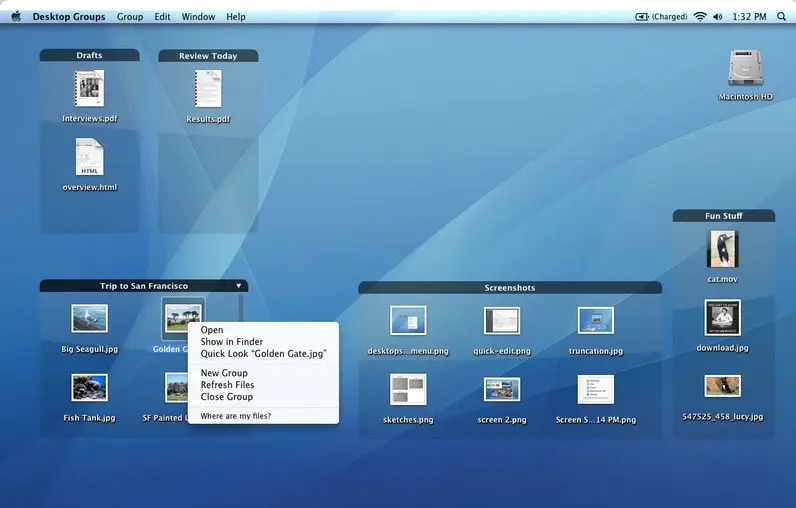Image resolution: width=796 pixels, height=508 pixels.
Task: Select the SF Painted Ladies thumbnail
Action: click(x=176, y=387)
